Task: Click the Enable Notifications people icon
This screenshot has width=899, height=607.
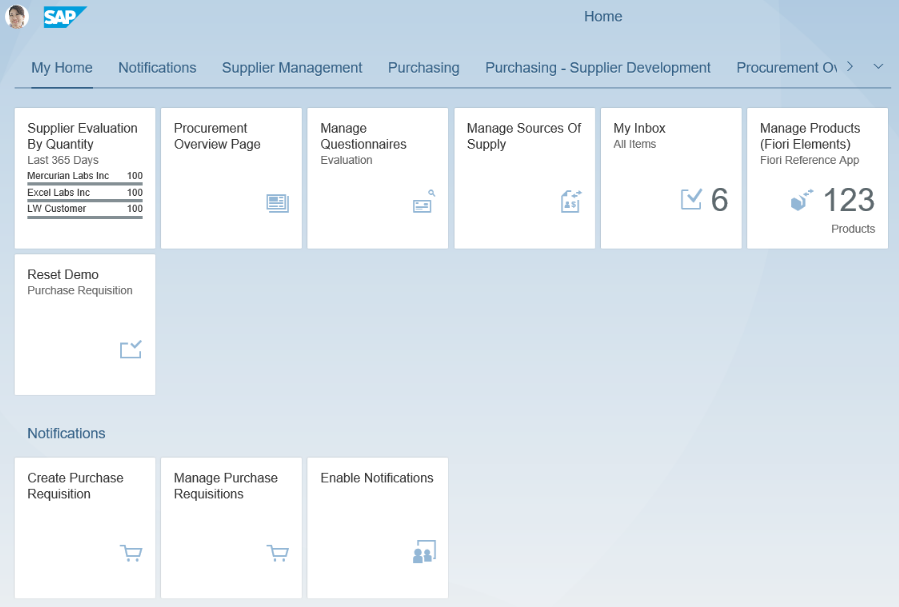Action: 424,552
